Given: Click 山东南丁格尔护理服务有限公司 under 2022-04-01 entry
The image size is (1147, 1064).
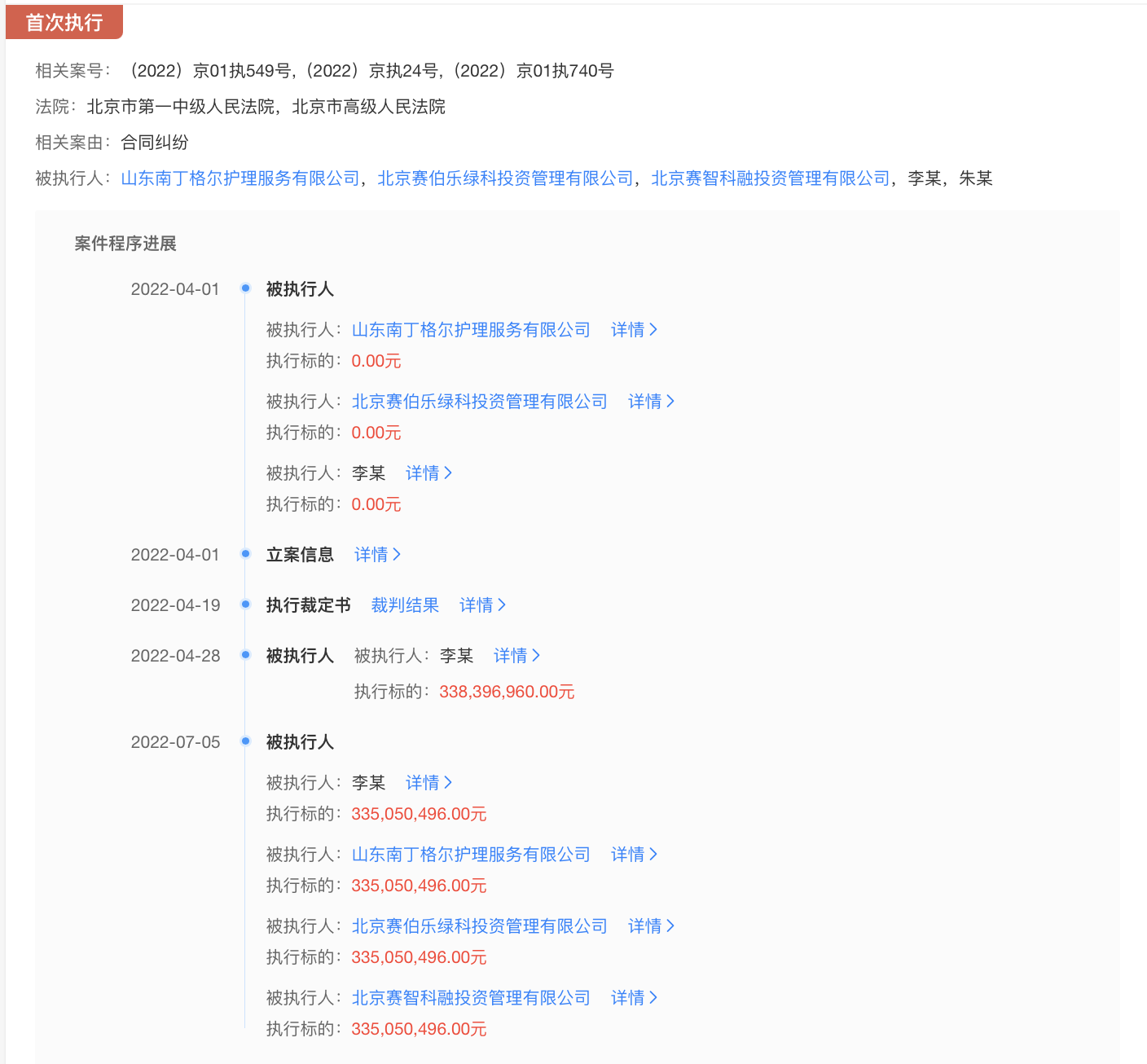Looking at the screenshot, I should click(x=471, y=330).
